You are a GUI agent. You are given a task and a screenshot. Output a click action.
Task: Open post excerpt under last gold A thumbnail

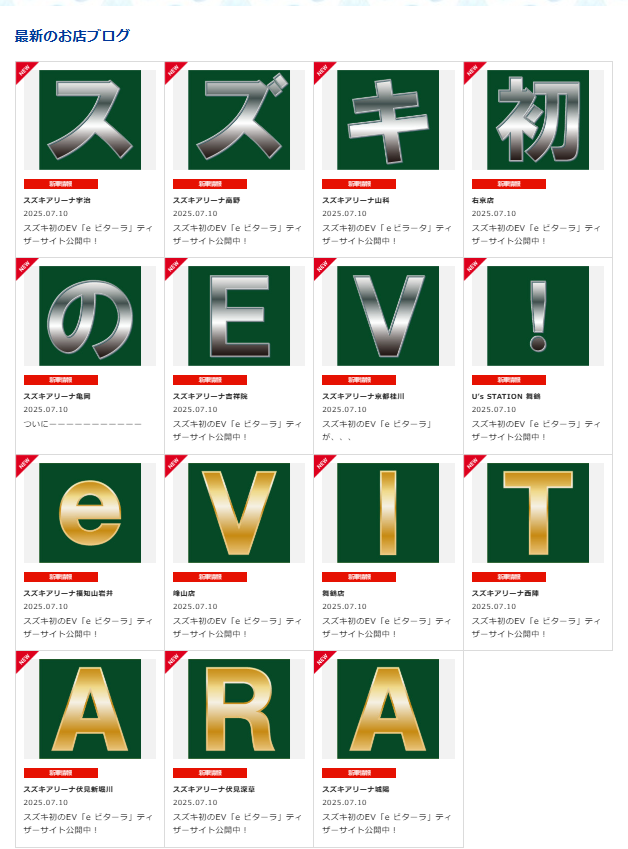tap(387, 823)
